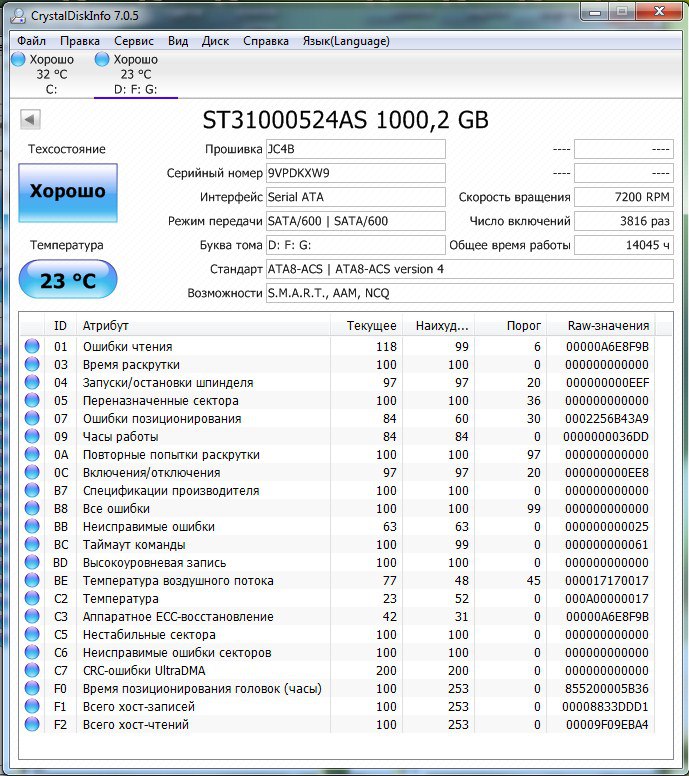The height and width of the screenshot is (776, 689).
Task: Click status orb of Нестабильные сектора row
Action: (32, 634)
